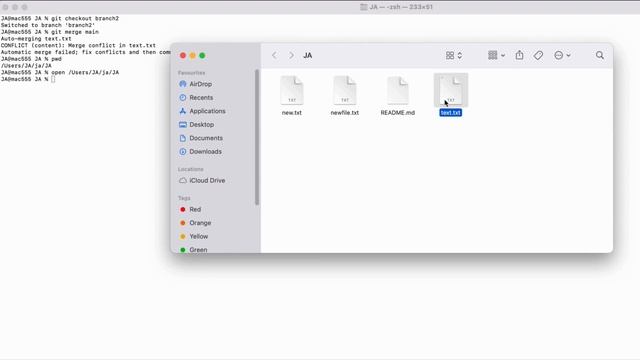
Task: Click the JA folder title in Finder
Action: [308, 56]
